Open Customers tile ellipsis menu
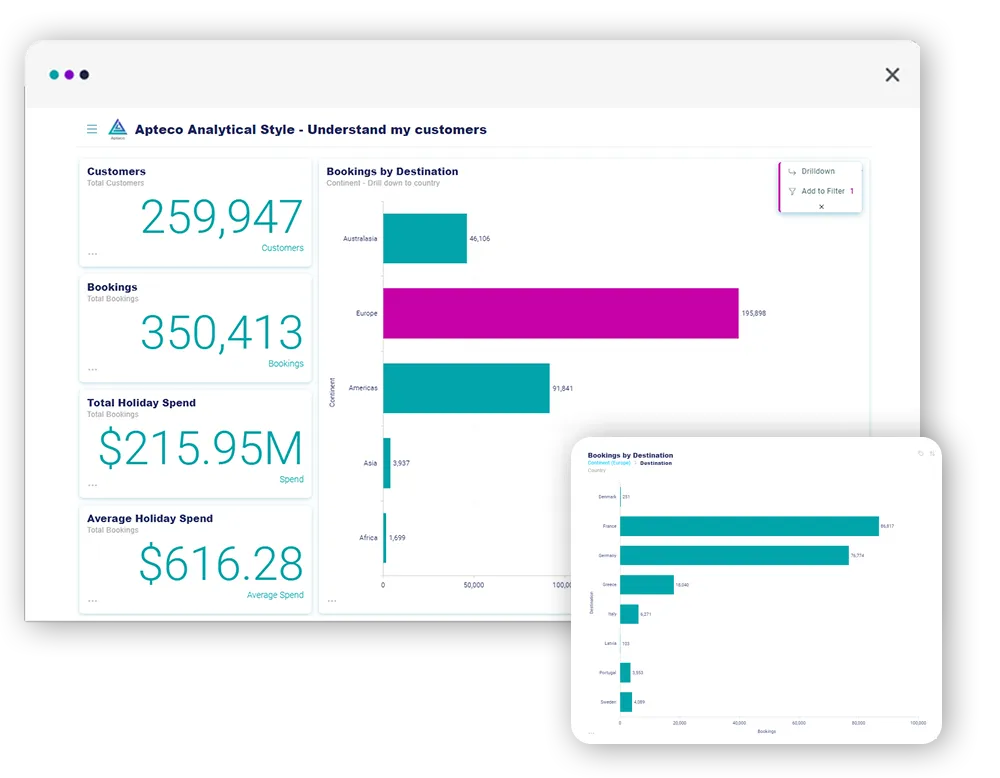1000x778 pixels. click(93, 254)
